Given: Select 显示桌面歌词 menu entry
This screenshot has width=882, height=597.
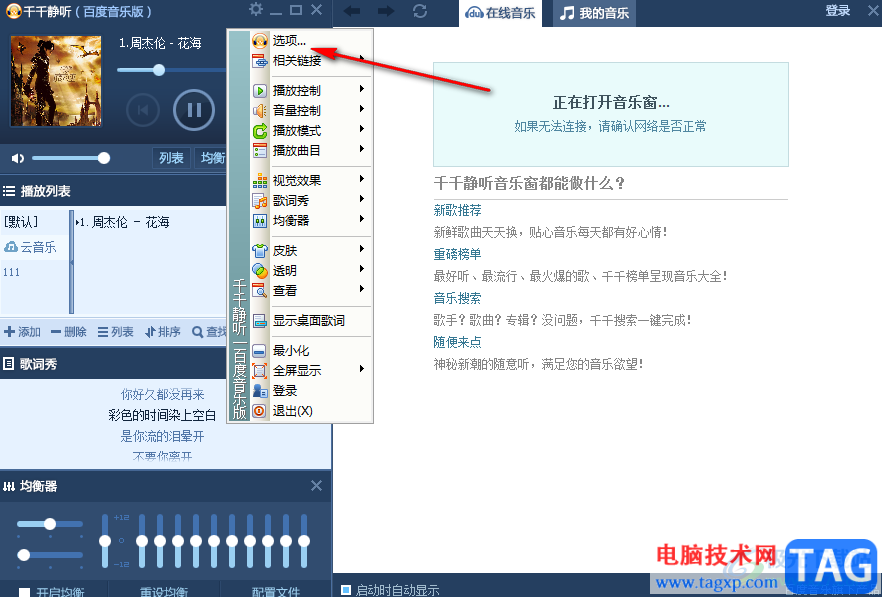Looking at the screenshot, I should (311, 321).
